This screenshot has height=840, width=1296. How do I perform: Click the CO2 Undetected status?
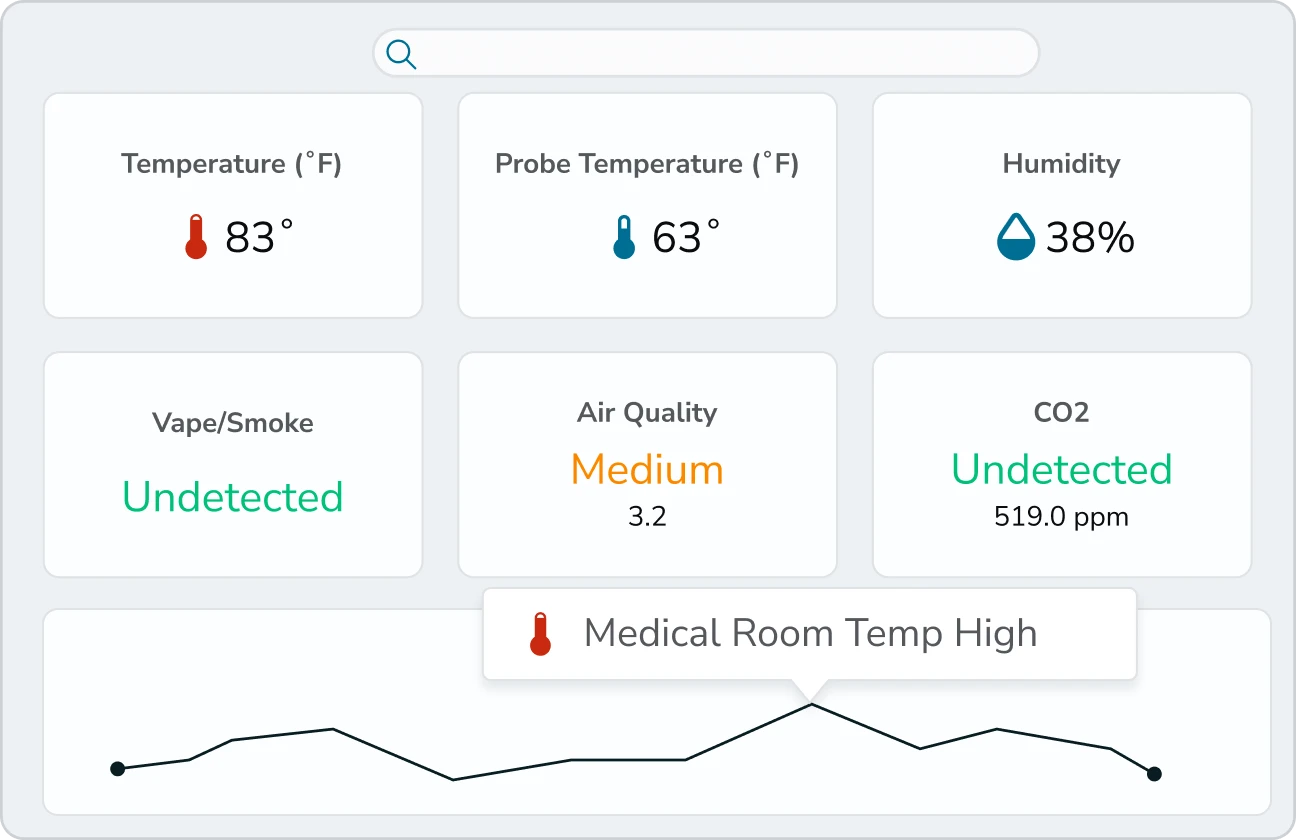pyautogui.click(x=1061, y=469)
